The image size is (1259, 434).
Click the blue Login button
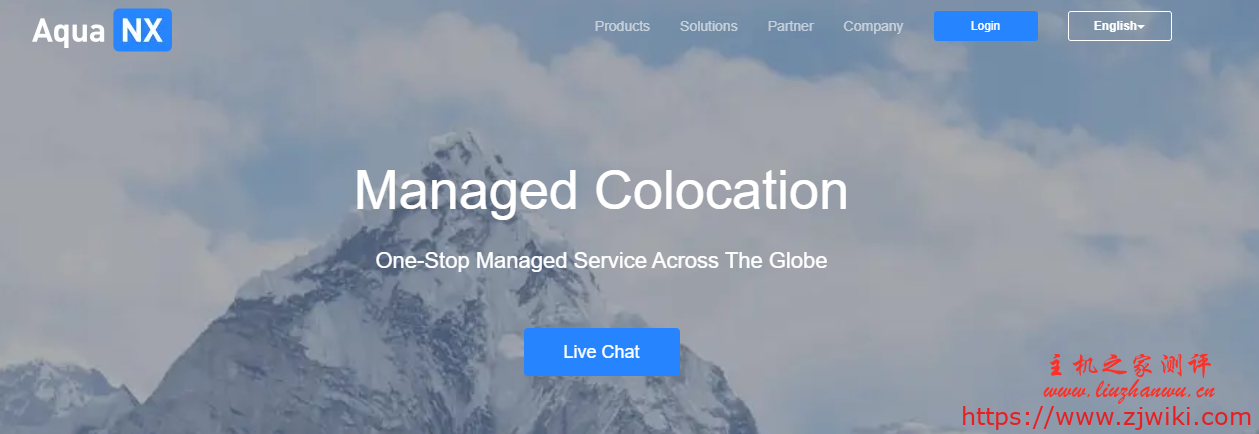point(985,26)
